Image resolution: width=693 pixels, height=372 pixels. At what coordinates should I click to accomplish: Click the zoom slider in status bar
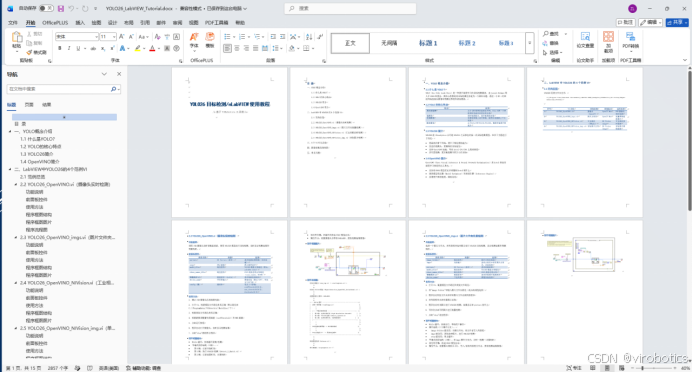coord(653,368)
